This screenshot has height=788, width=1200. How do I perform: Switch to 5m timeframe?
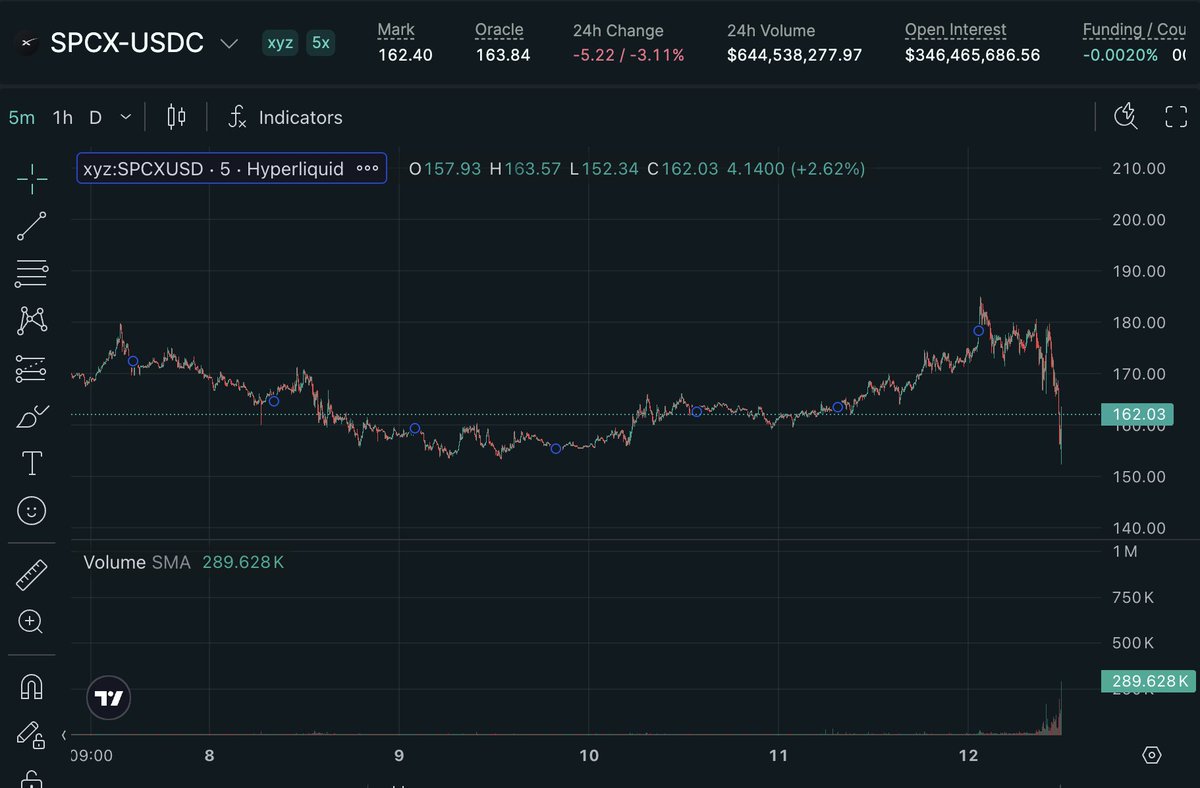coord(21,117)
